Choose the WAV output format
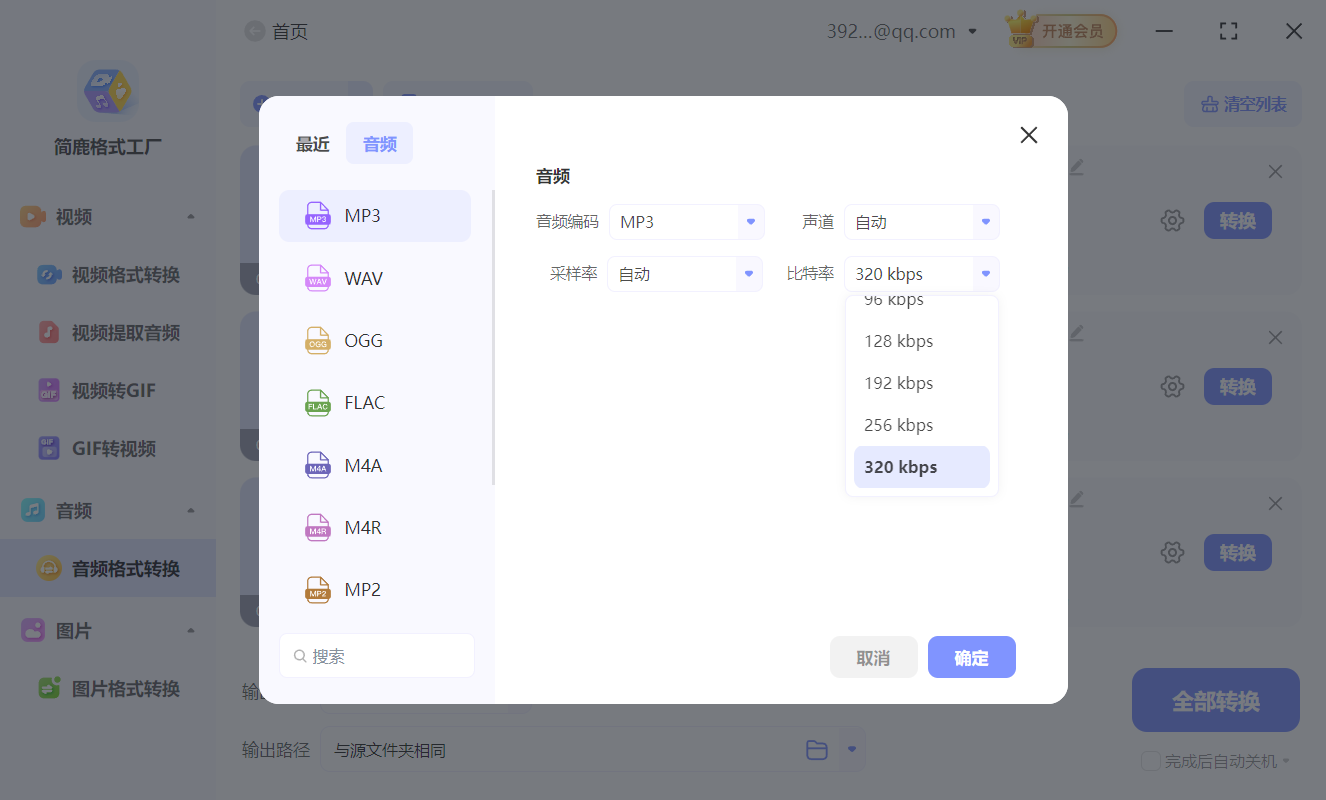The height and width of the screenshot is (800, 1326). tap(363, 278)
